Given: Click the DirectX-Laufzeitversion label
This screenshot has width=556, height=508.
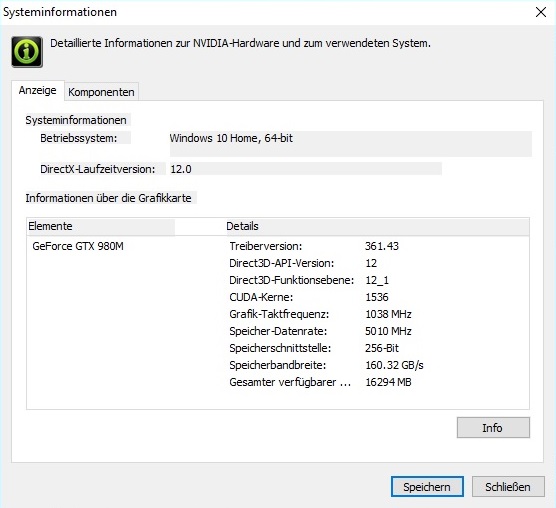Looking at the screenshot, I should [98, 169].
